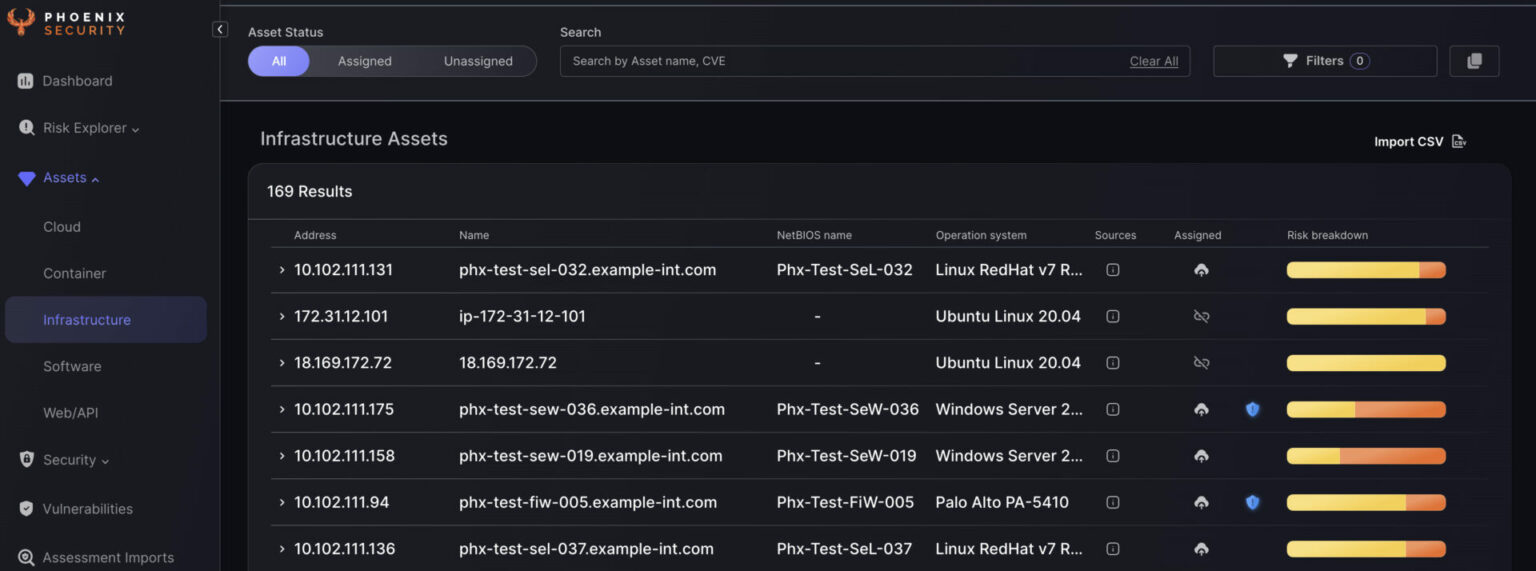Filter by Unassigned asset status
1536x571 pixels.
point(478,61)
